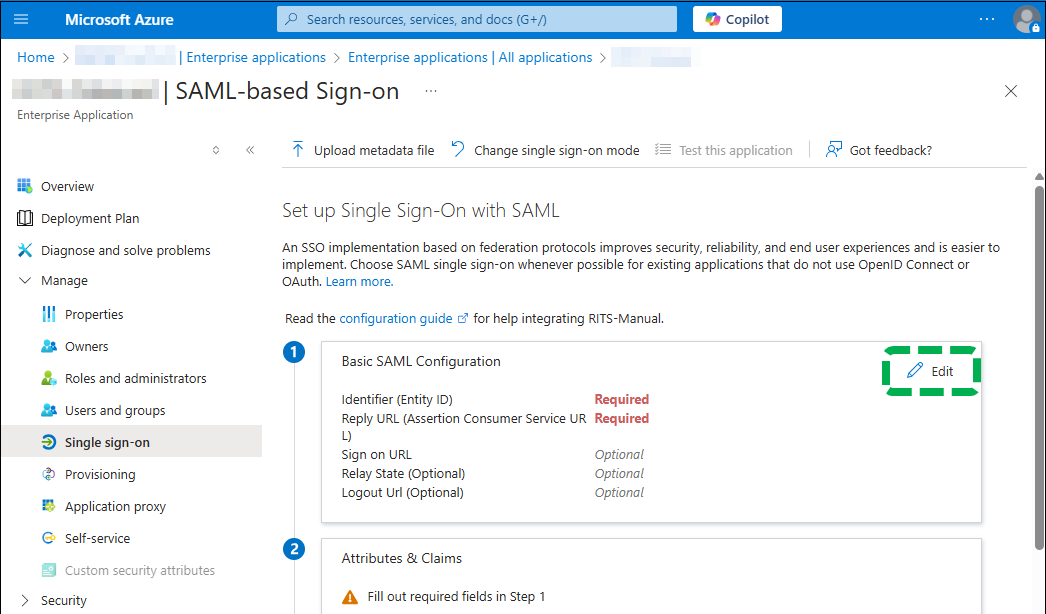Open the top bar ellipsis menu
Viewport: 1046px width, 614px height.
pos(987,19)
